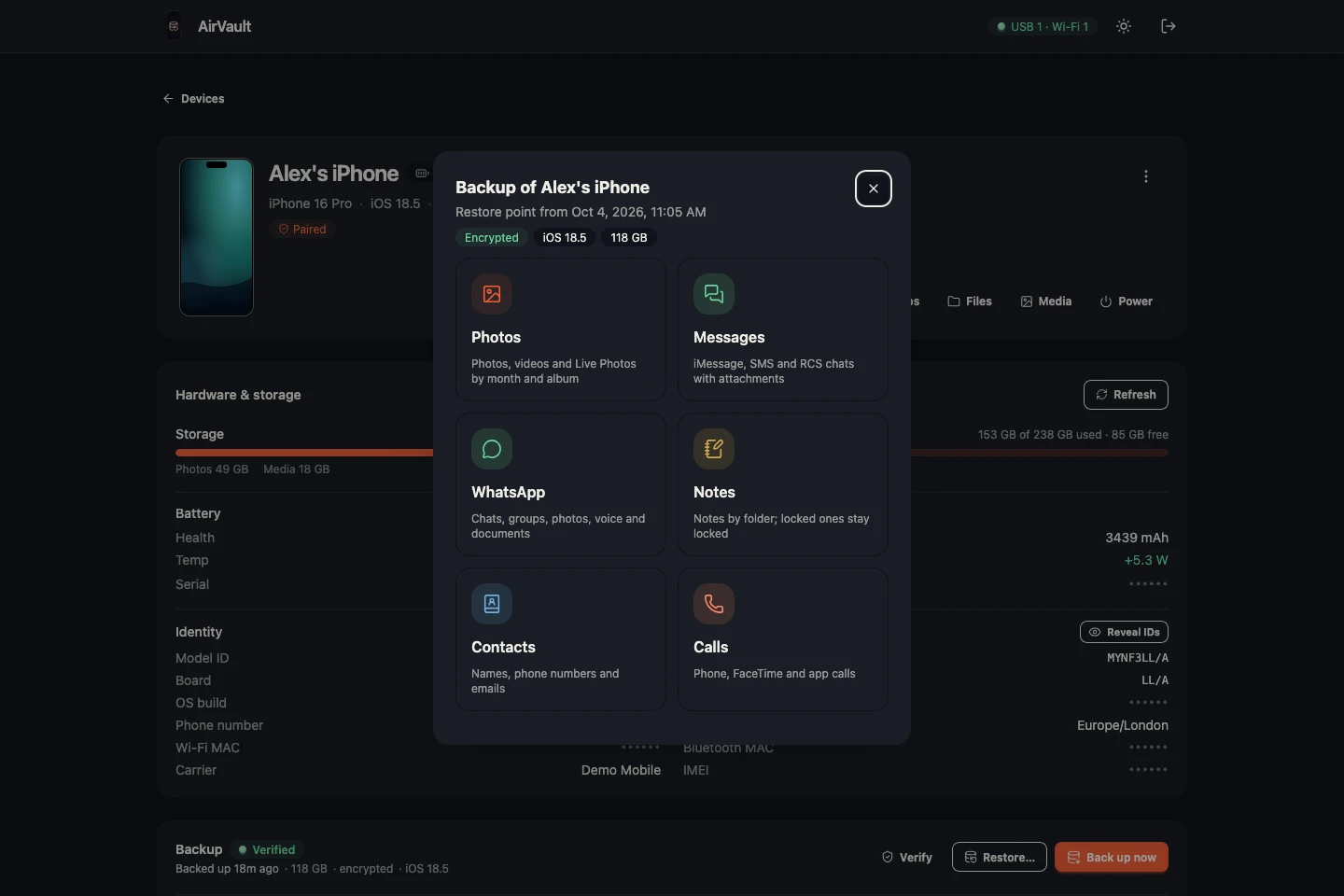Click the sign out icon in header
The height and width of the screenshot is (896, 1344).
tap(1169, 26)
